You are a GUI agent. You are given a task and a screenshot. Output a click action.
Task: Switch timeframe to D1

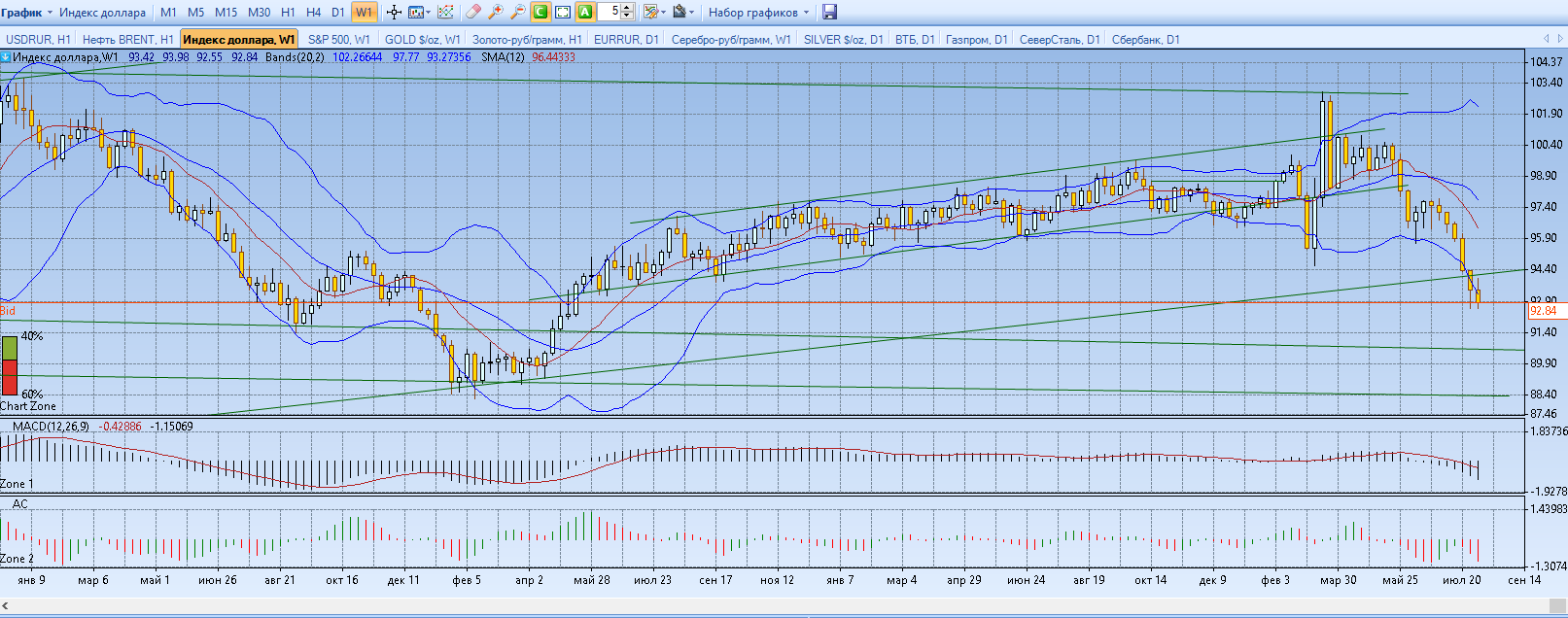click(337, 13)
